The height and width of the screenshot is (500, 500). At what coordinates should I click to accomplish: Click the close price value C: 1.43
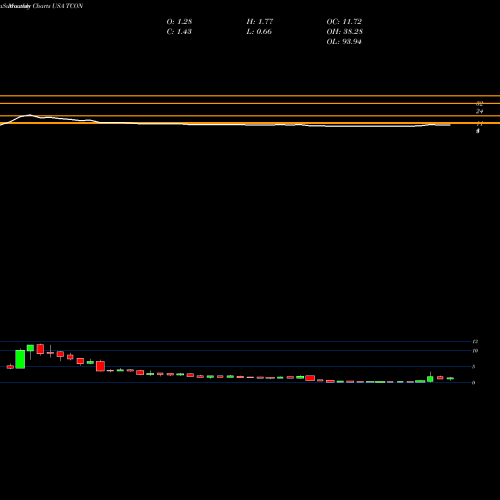pyautogui.click(x=179, y=32)
